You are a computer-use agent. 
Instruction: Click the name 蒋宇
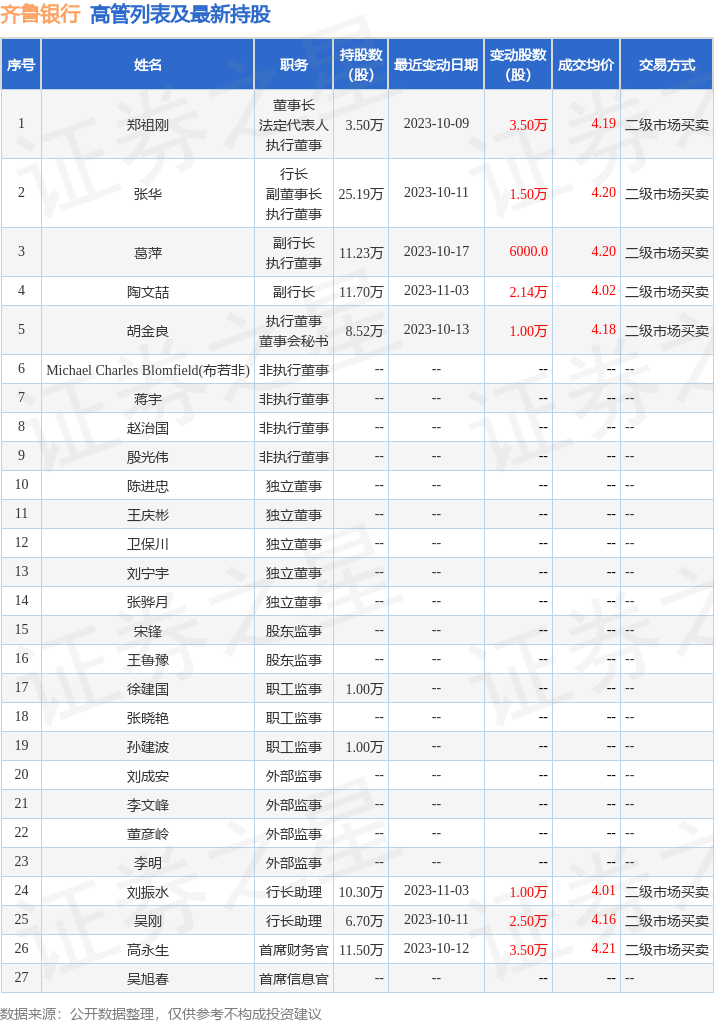[x=147, y=399]
